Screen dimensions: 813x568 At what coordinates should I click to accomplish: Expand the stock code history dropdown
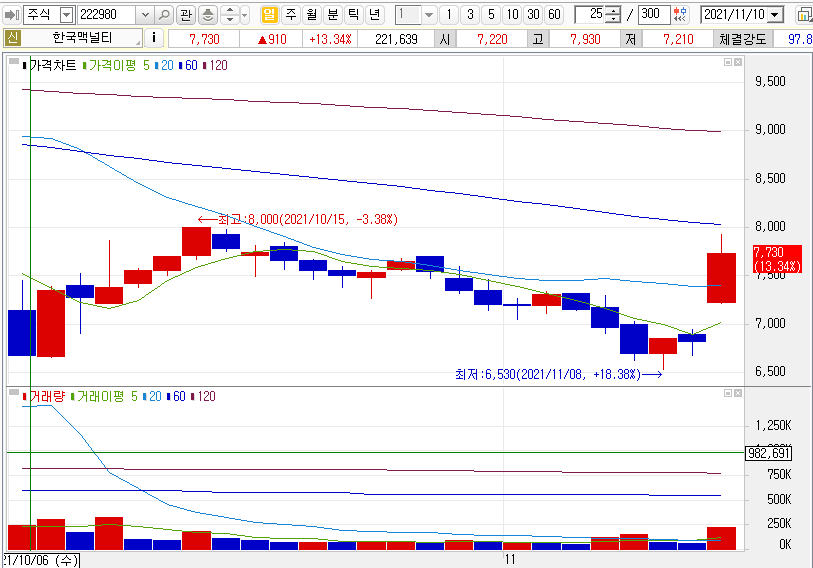(145, 15)
